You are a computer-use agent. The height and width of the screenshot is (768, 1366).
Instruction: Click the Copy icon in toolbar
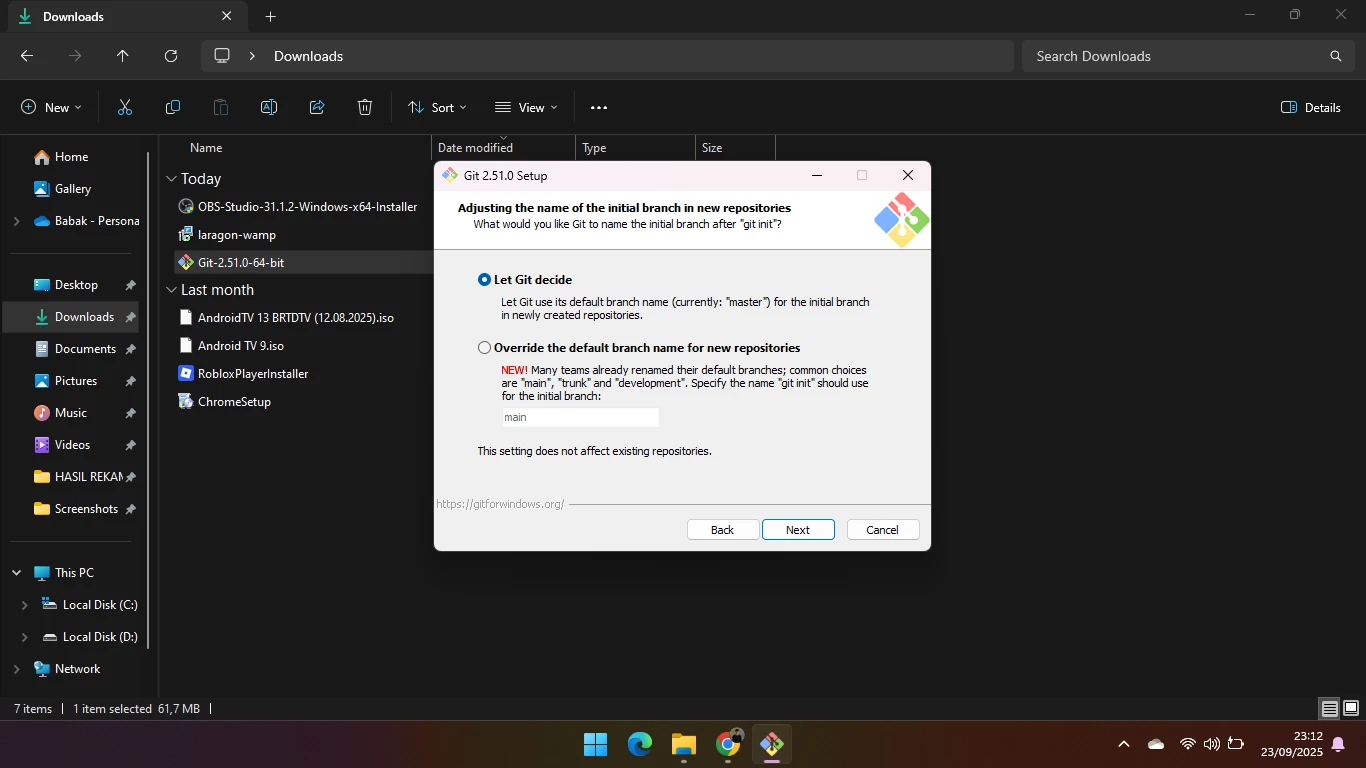173,108
